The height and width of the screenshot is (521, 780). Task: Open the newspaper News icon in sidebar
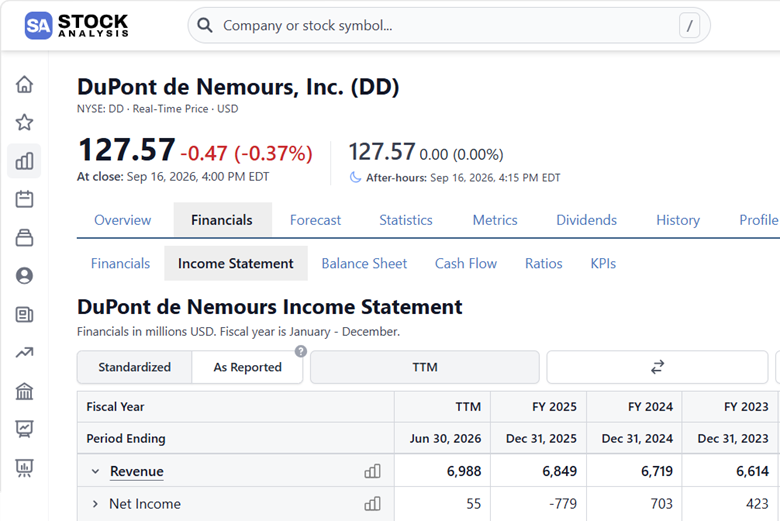[24, 314]
